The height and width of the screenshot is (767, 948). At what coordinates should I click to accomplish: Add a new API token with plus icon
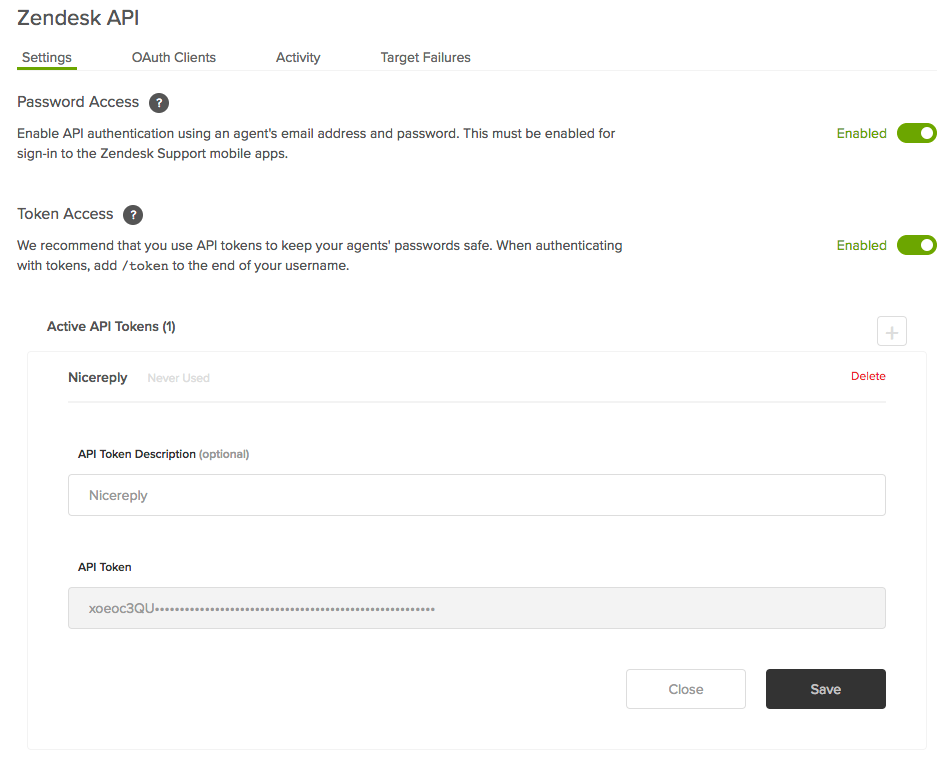[892, 331]
